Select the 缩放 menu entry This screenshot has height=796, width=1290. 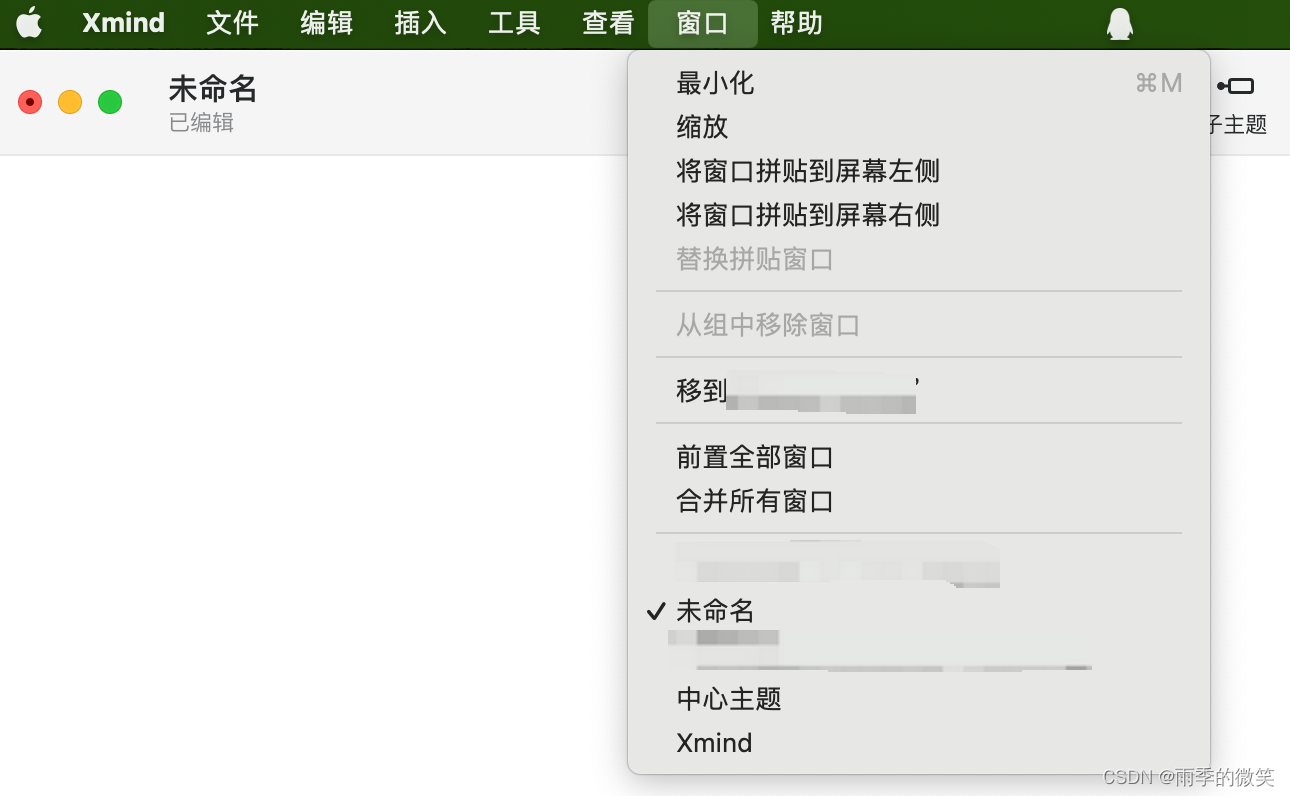coord(919,127)
